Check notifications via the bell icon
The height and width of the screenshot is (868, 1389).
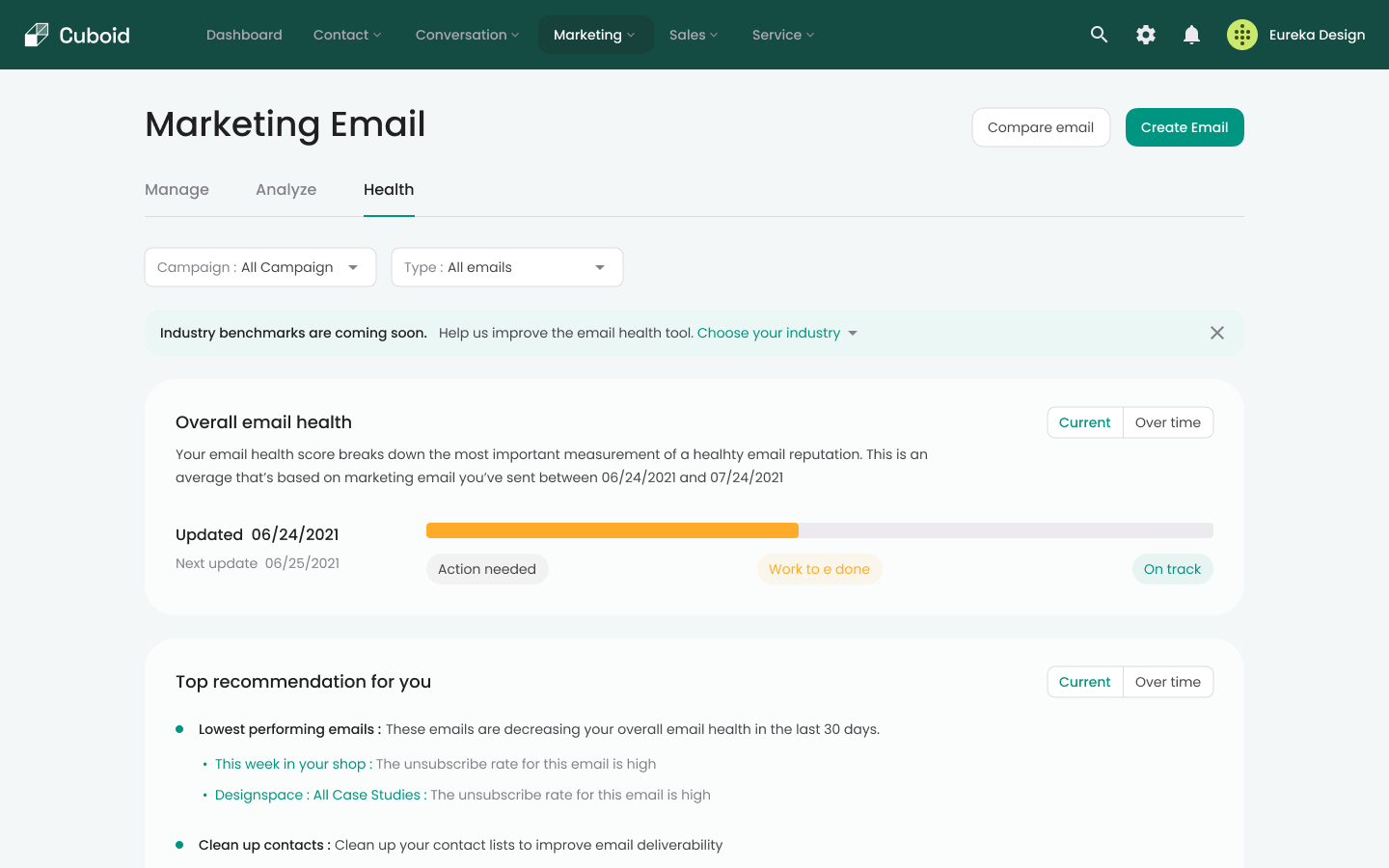(1191, 34)
